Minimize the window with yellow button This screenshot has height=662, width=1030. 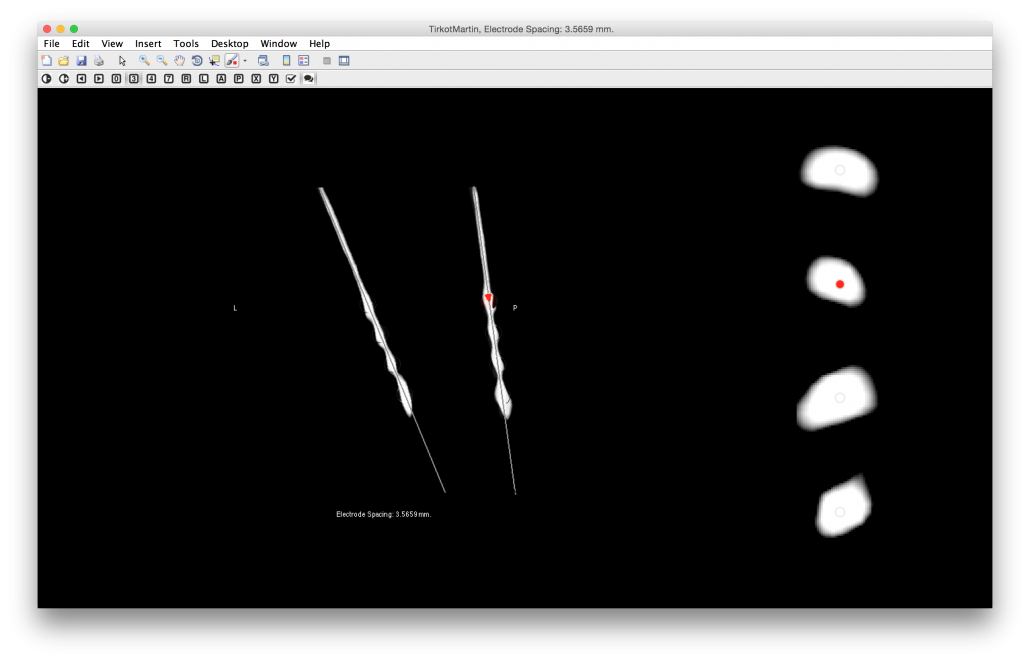click(60, 29)
